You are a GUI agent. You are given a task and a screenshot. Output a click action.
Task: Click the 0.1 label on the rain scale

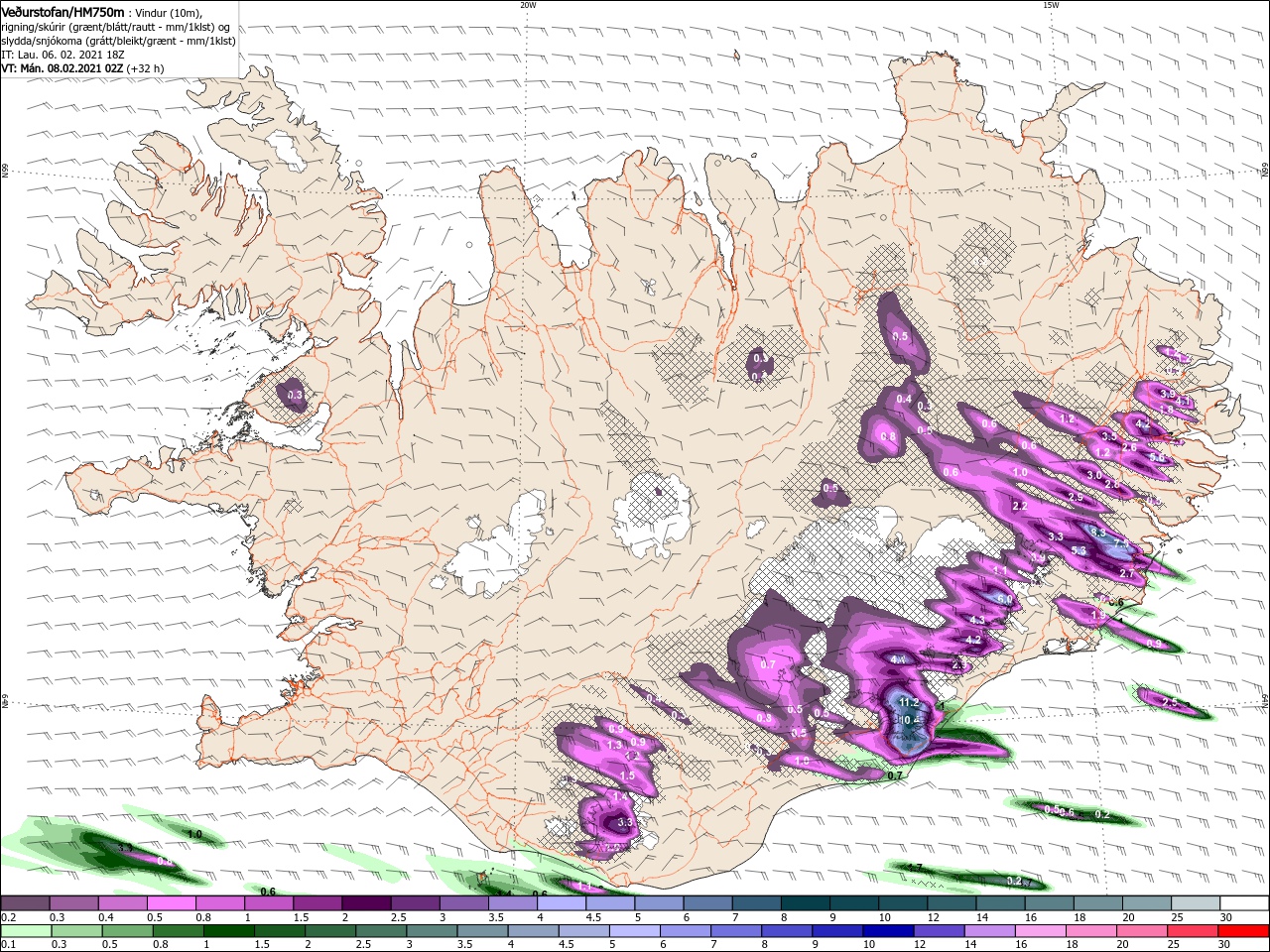coord(7,944)
